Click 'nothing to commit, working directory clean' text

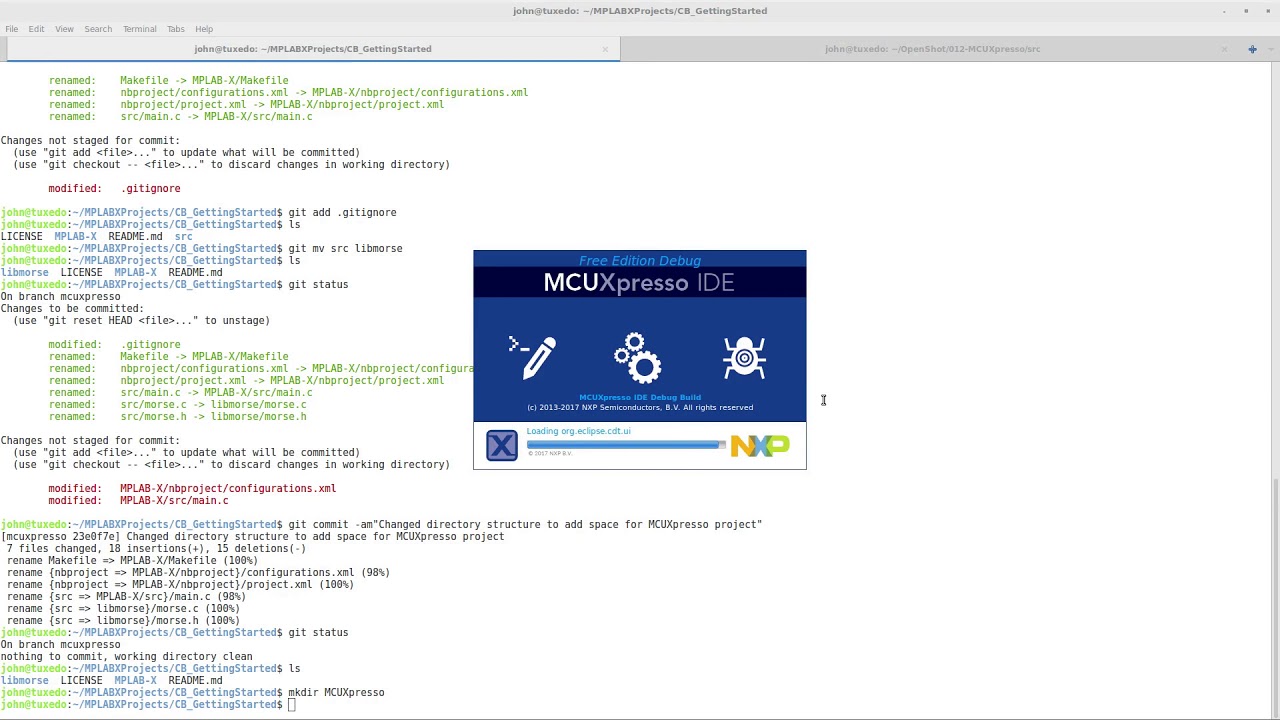tap(126, 656)
